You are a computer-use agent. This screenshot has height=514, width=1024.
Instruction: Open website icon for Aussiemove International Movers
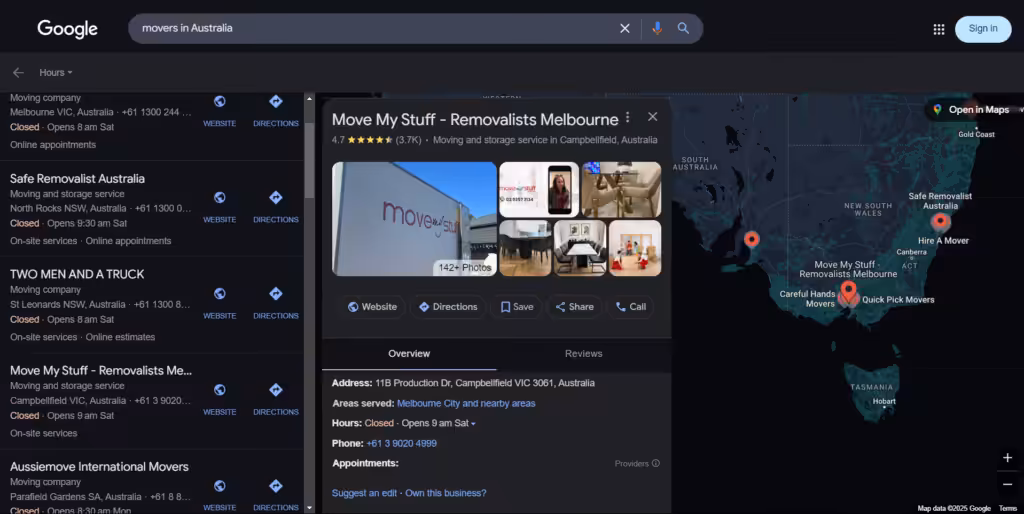219,486
